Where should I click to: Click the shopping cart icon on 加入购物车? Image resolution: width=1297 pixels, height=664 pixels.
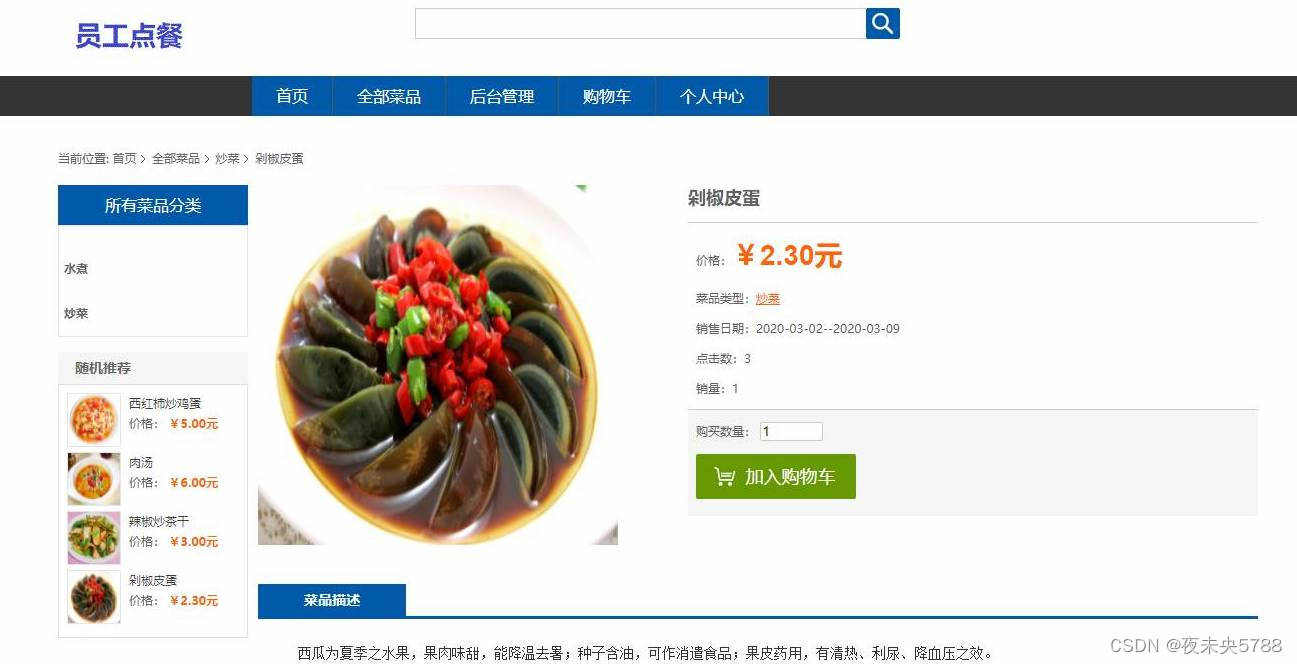pyautogui.click(x=725, y=477)
